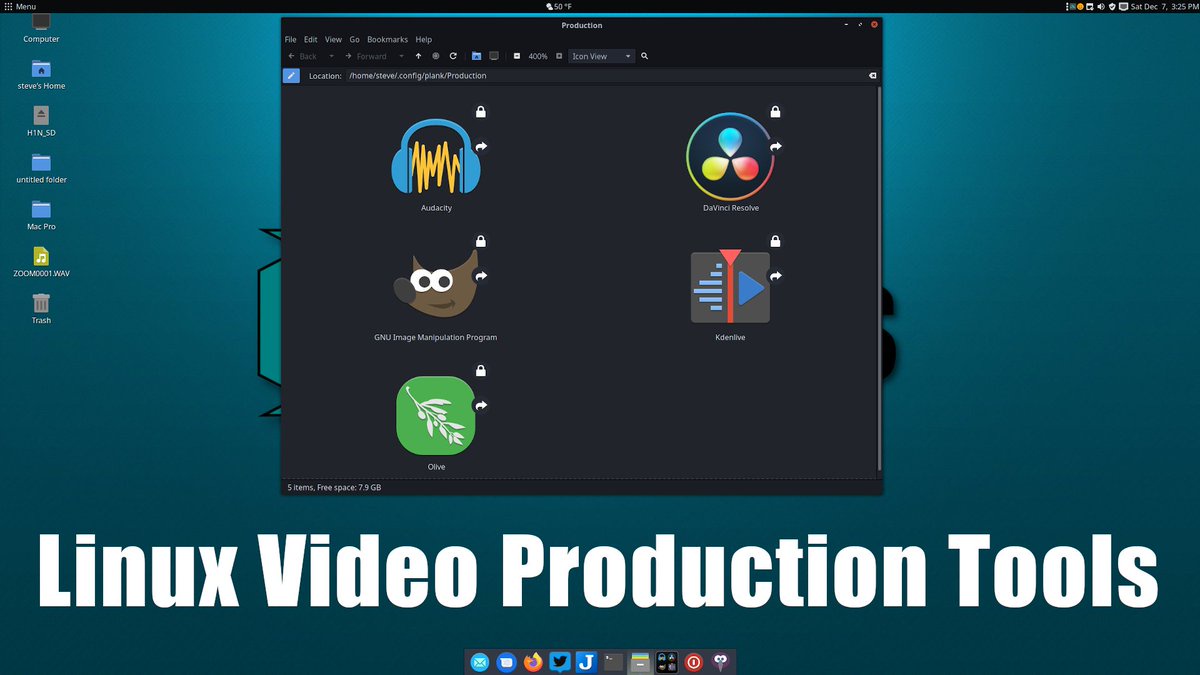The height and width of the screenshot is (675, 1200).
Task: Open the Go menu
Action: coord(355,39)
